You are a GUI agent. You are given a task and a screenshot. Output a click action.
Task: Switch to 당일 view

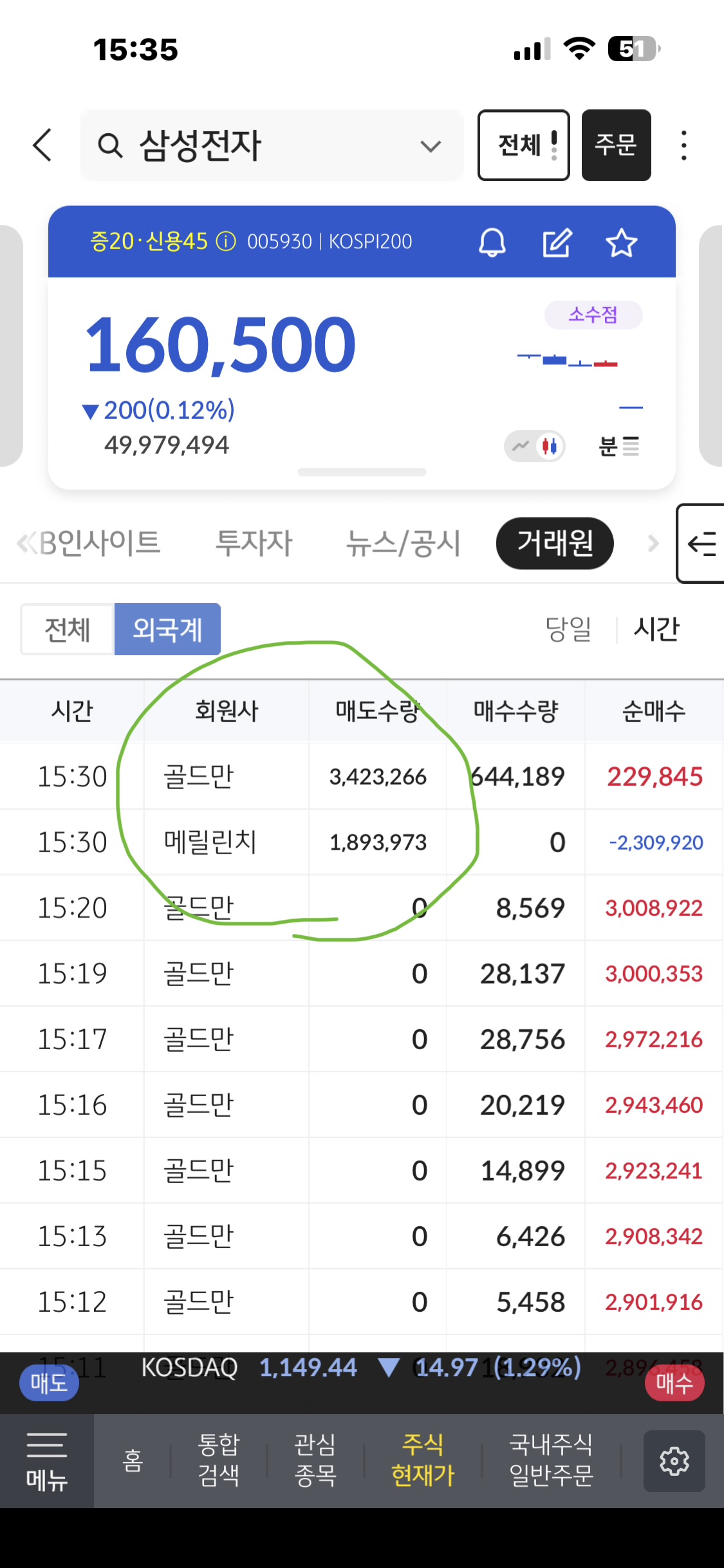click(568, 629)
